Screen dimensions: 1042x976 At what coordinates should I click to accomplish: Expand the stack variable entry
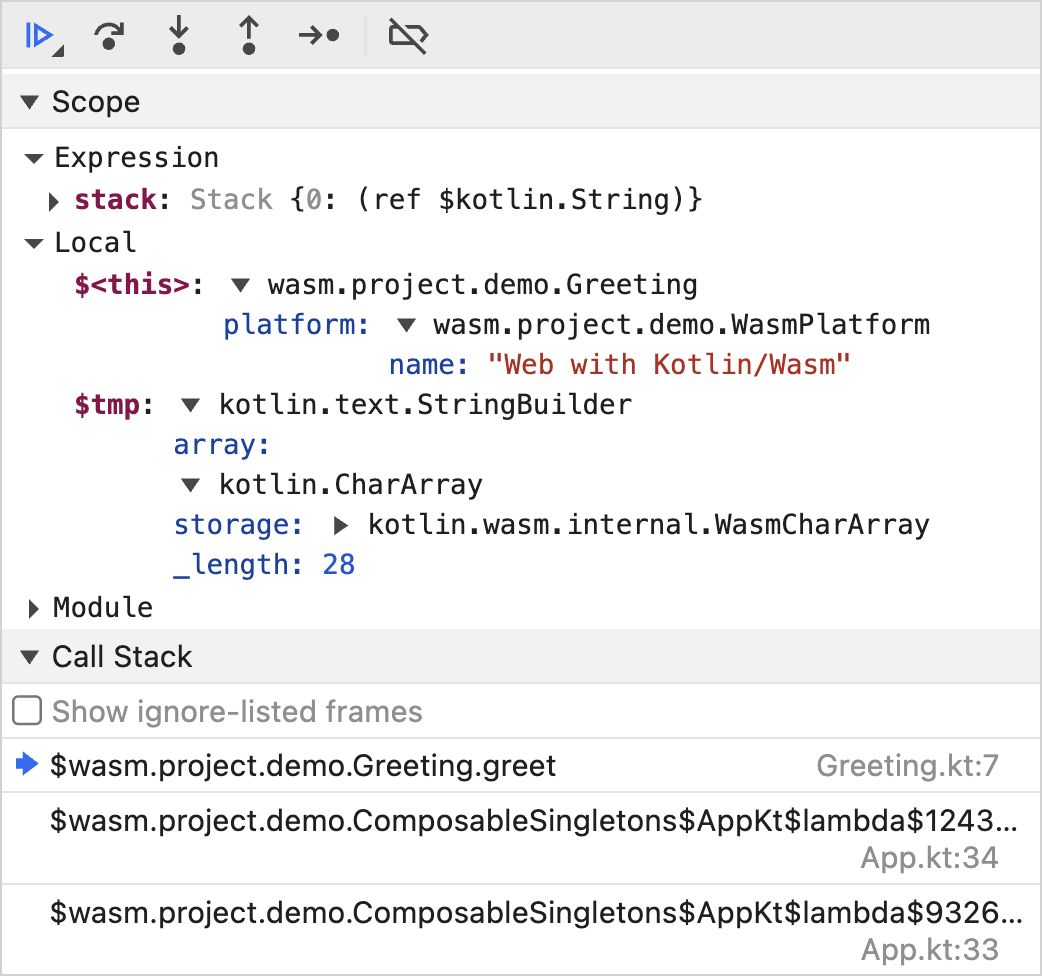tap(54, 201)
